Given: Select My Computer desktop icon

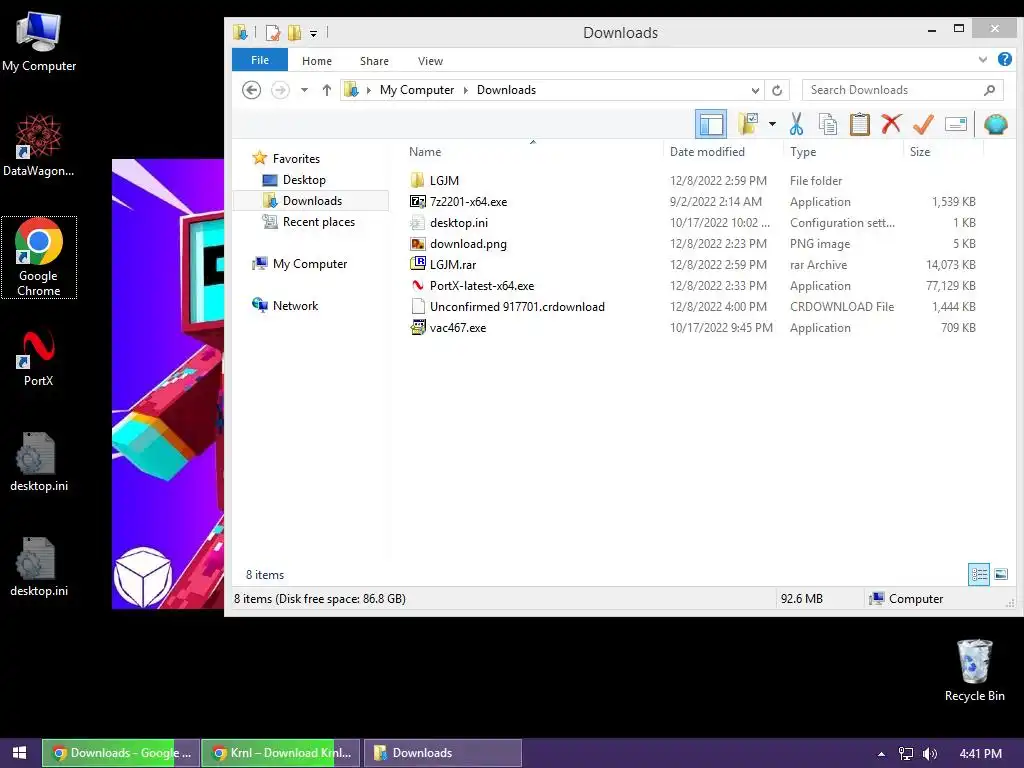Looking at the screenshot, I should 39,41.
